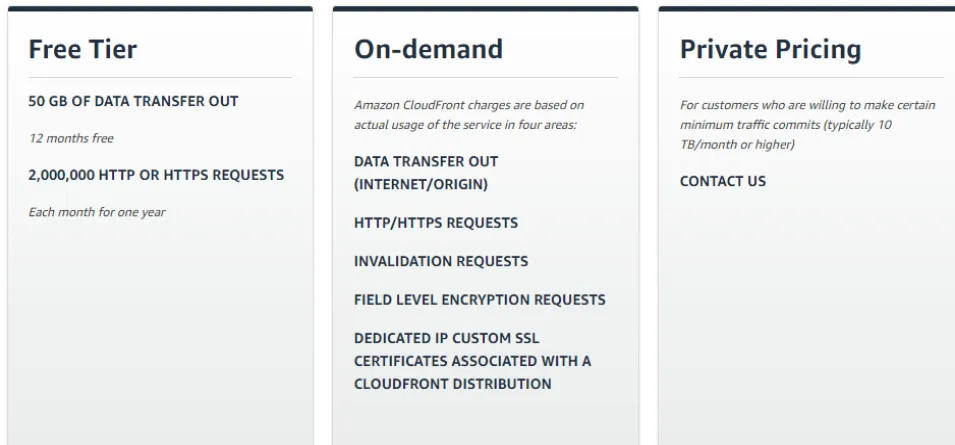Click the divider line below Private Pricing heading
This screenshot has height=445, width=955.
click(810, 77)
